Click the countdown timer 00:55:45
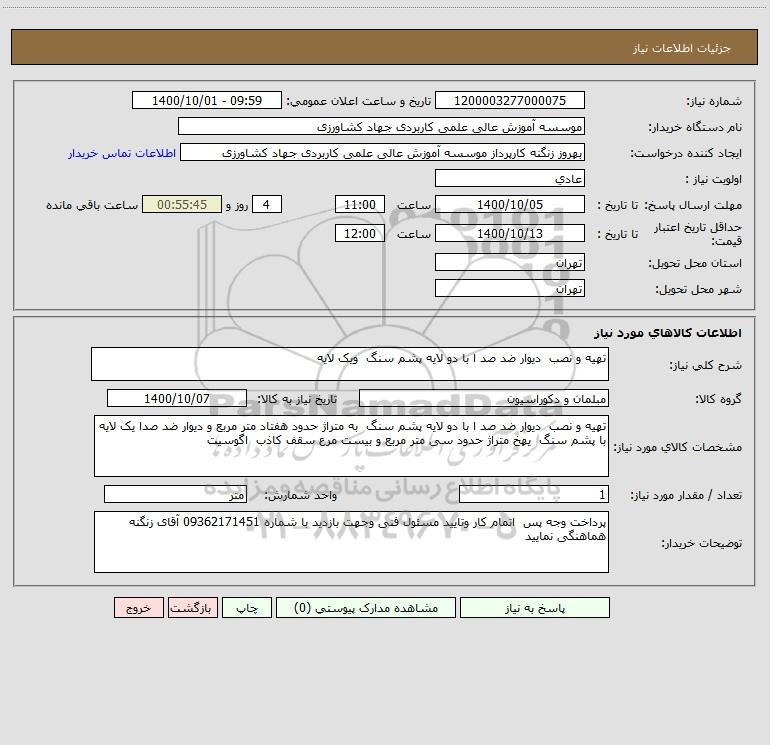This screenshot has width=770, height=745. pos(182,204)
